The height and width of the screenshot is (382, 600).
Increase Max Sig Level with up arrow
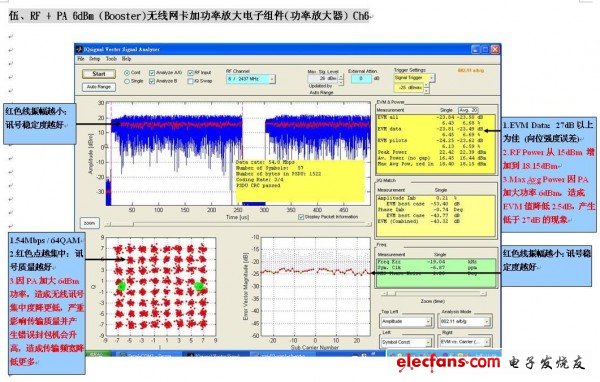coord(341,76)
